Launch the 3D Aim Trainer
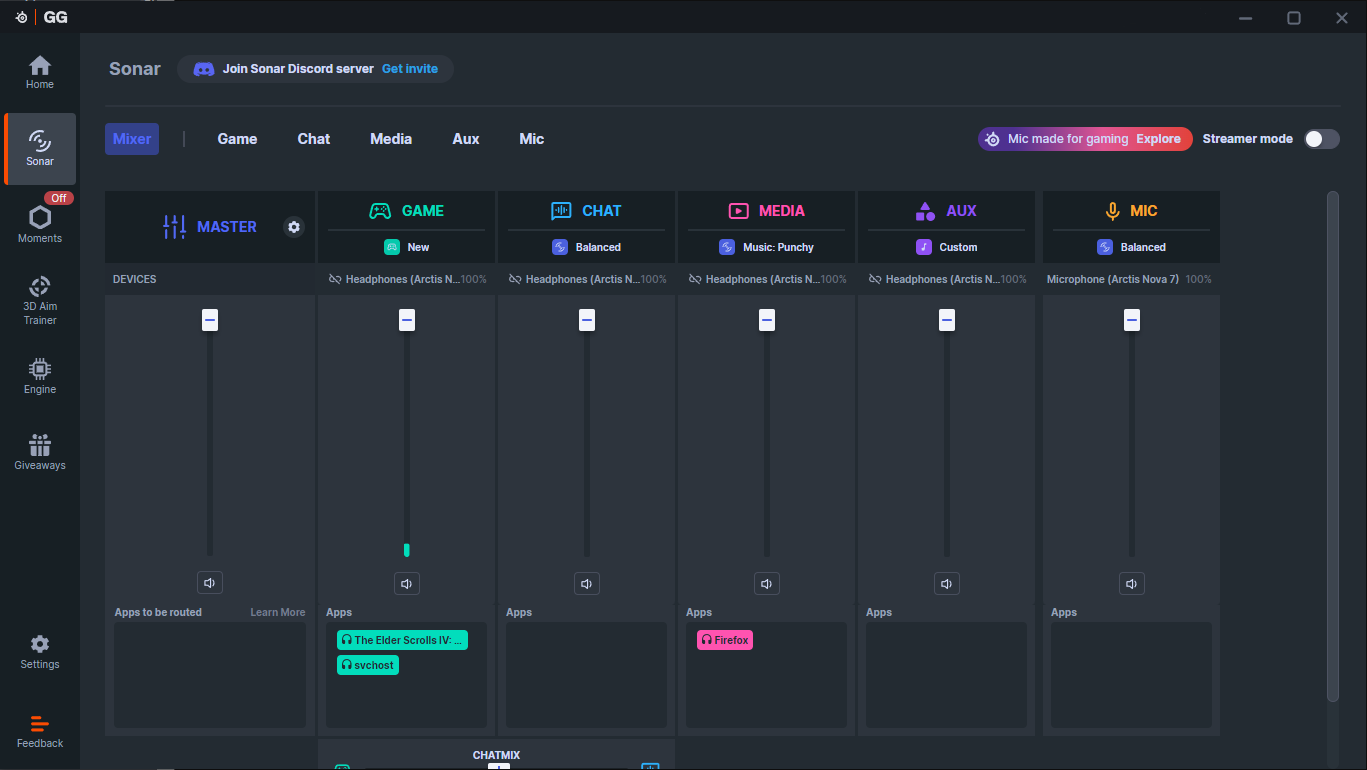This screenshot has width=1367, height=770. (40, 300)
